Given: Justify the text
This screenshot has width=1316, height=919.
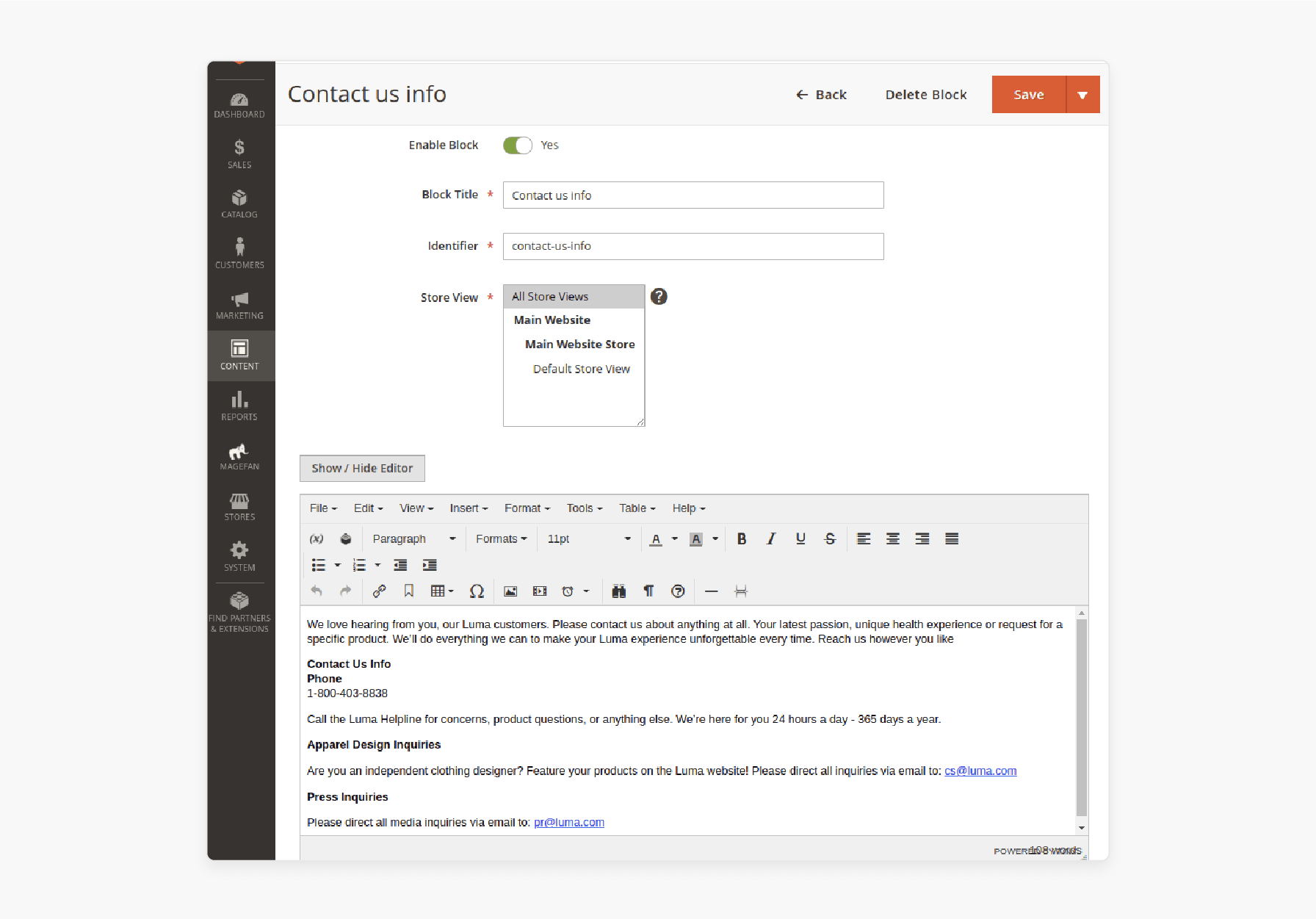Looking at the screenshot, I should coord(952,538).
